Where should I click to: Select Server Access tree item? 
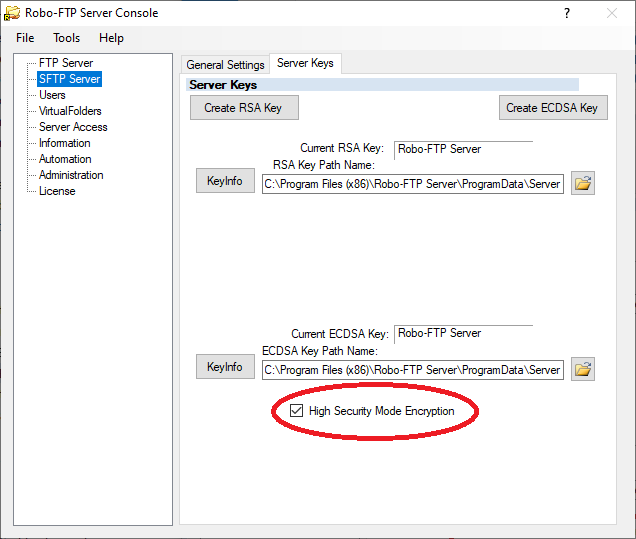73,127
